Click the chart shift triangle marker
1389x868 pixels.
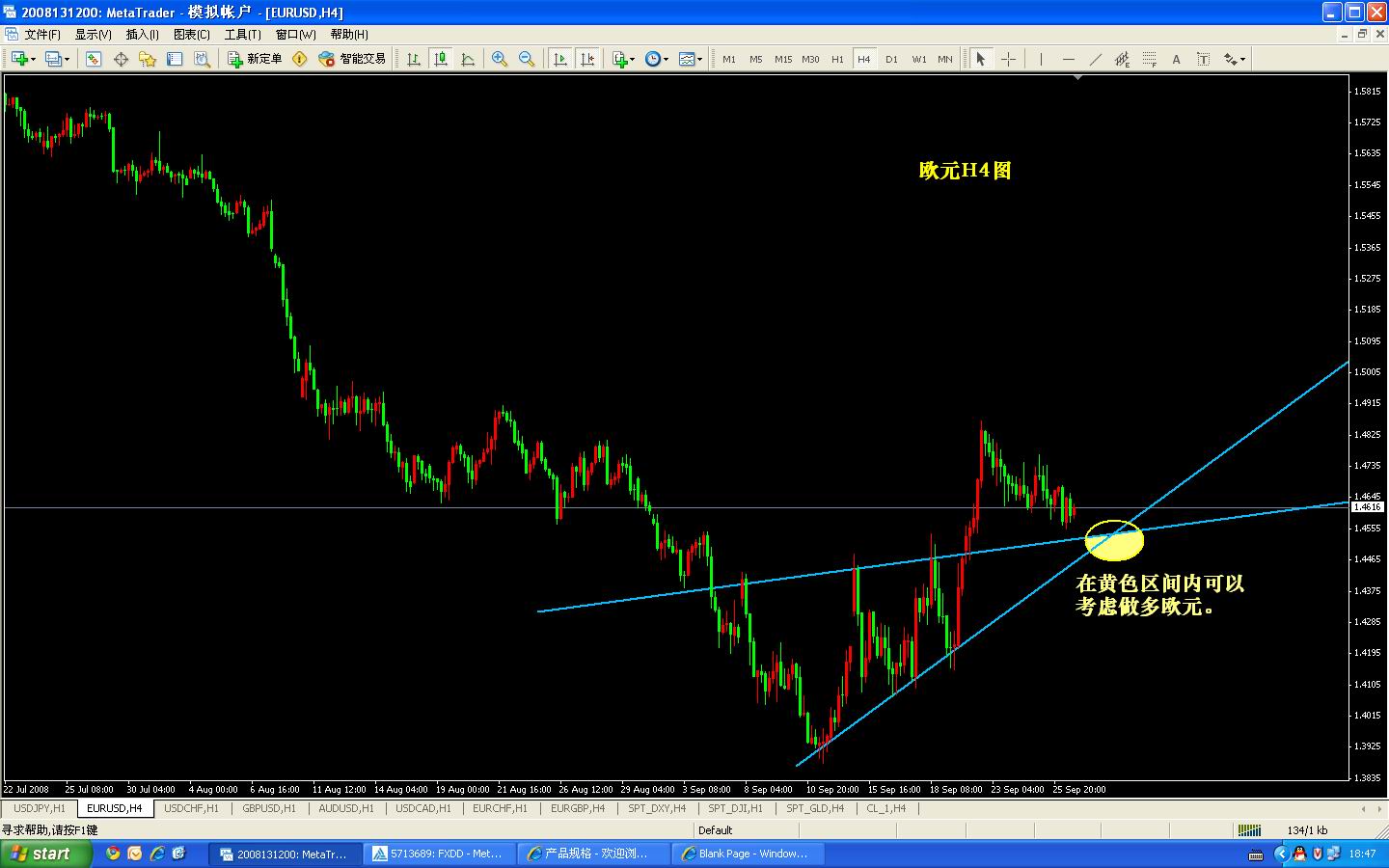pyautogui.click(x=1077, y=77)
